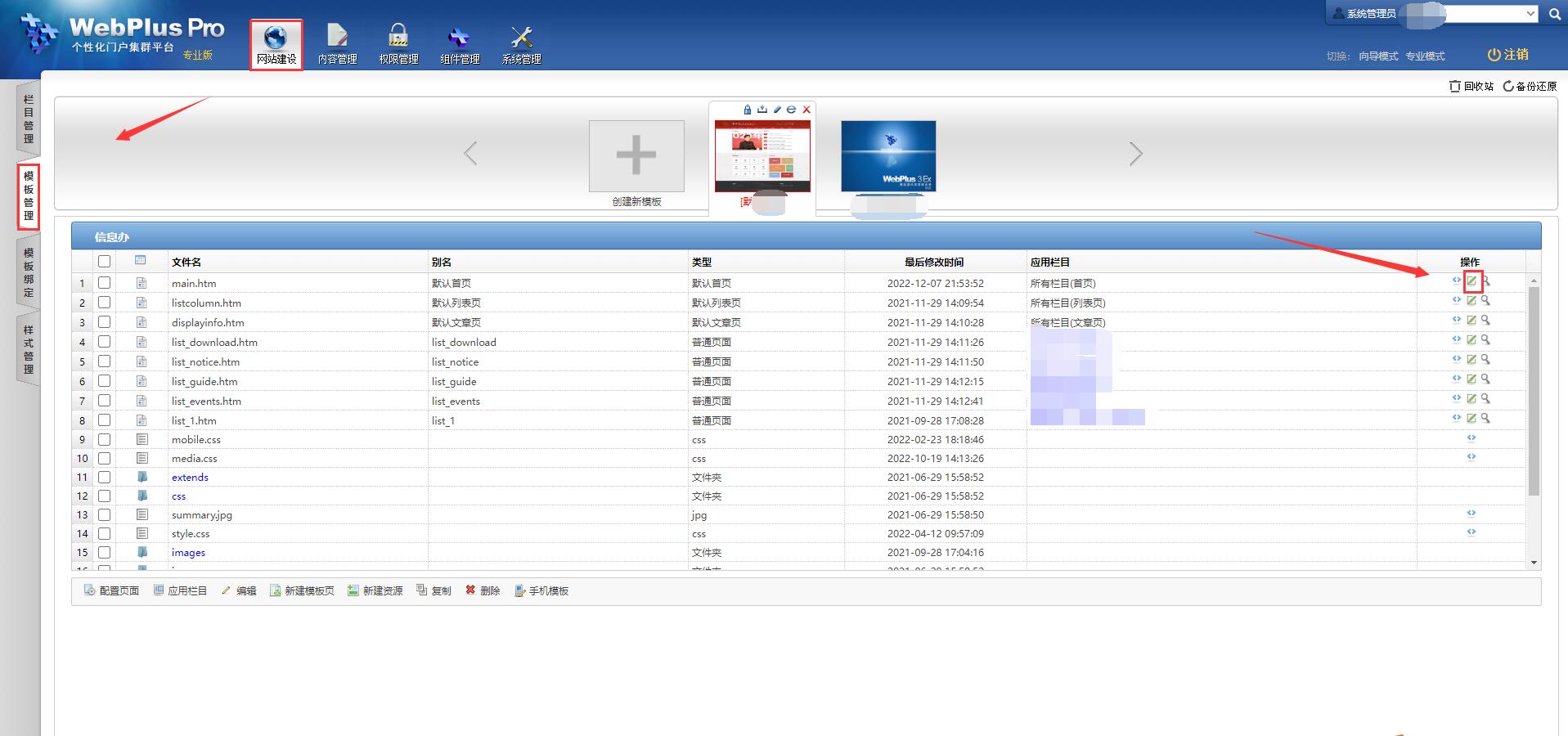1568x736 pixels.
Task: Click 新建模板页 button in bottom toolbar
Action: click(x=302, y=590)
